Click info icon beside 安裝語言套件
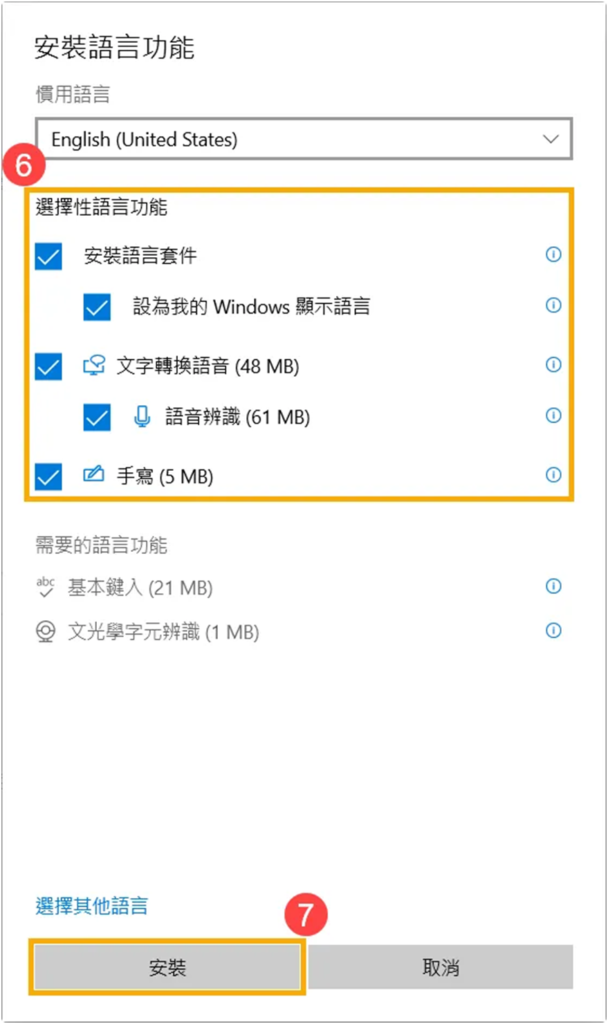The image size is (608, 1024). (553, 255)
